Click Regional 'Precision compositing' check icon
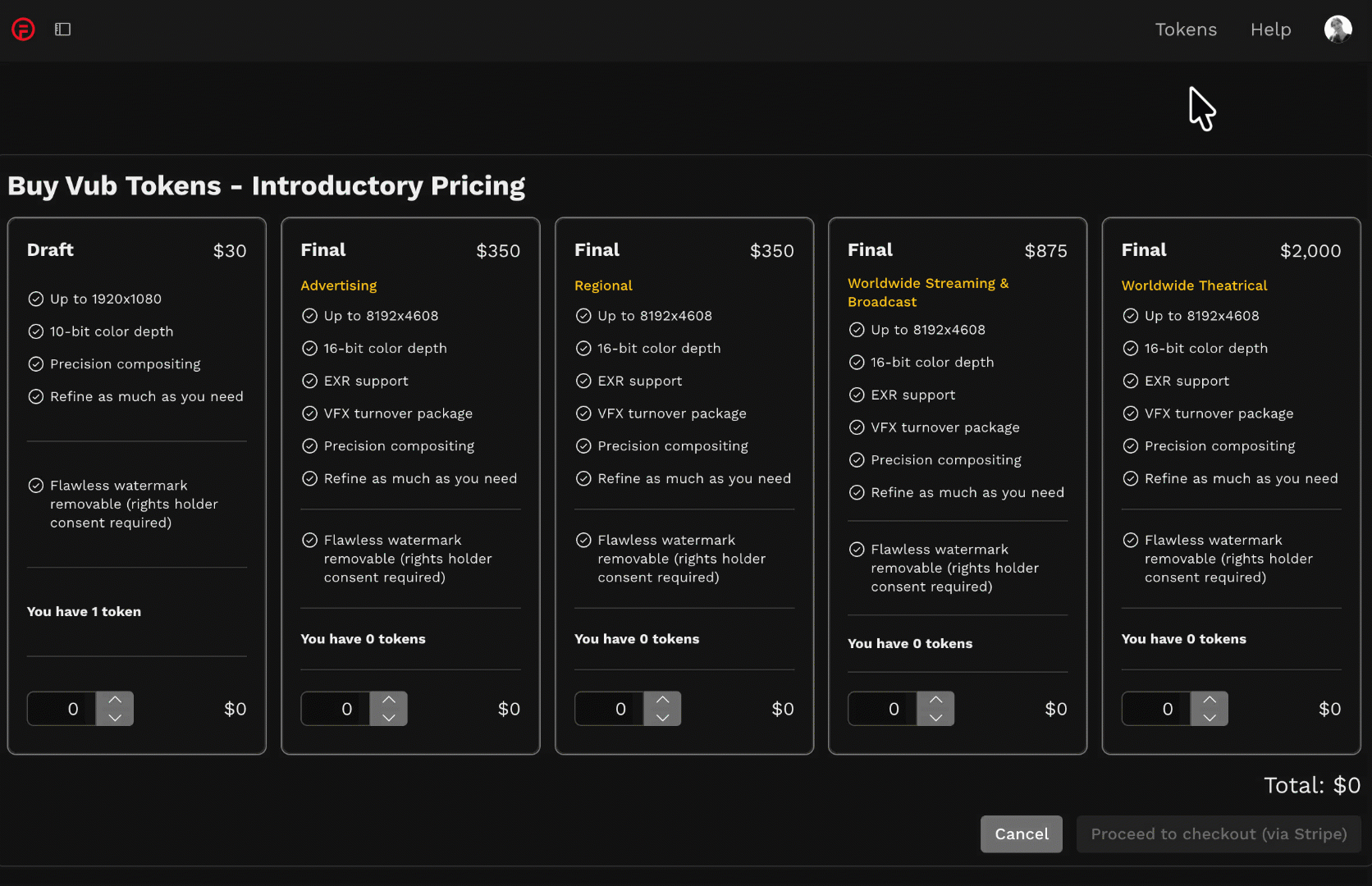Image resolution: width=1372 pixels, height=886 pixels. 583,445
